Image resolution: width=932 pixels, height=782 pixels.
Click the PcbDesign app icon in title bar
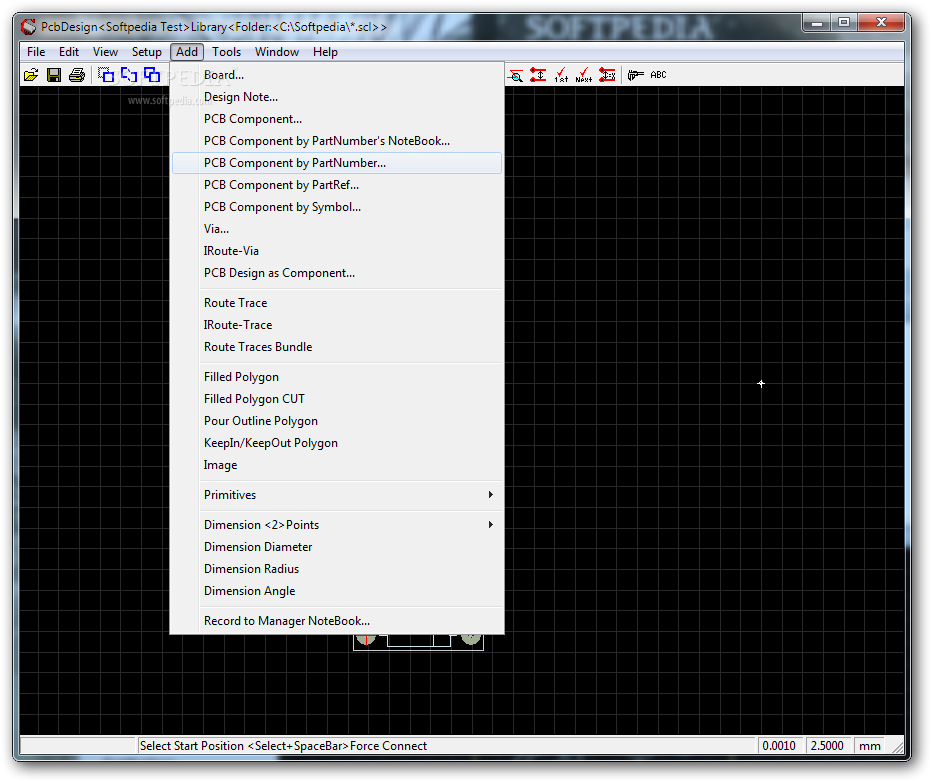[28, 27]
